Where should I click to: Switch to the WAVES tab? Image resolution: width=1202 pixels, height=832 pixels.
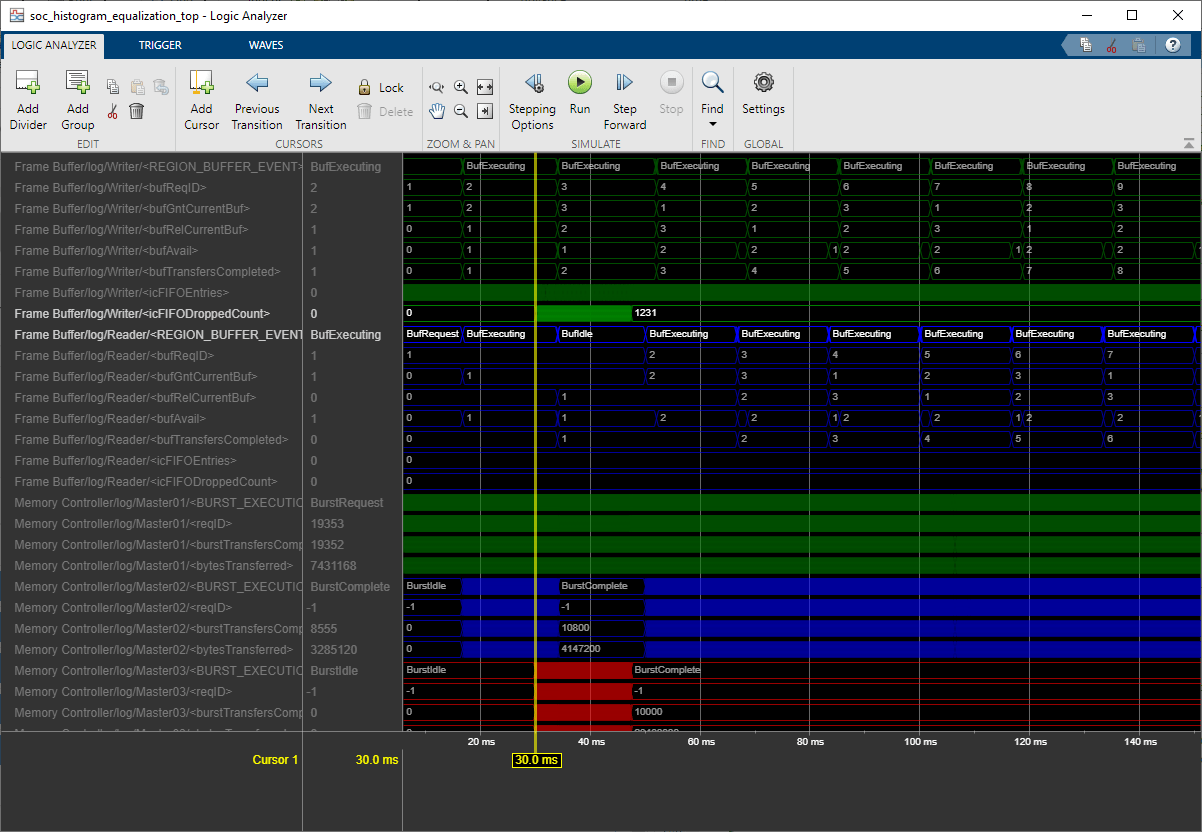pyautogui.click(x=266, y=45)
